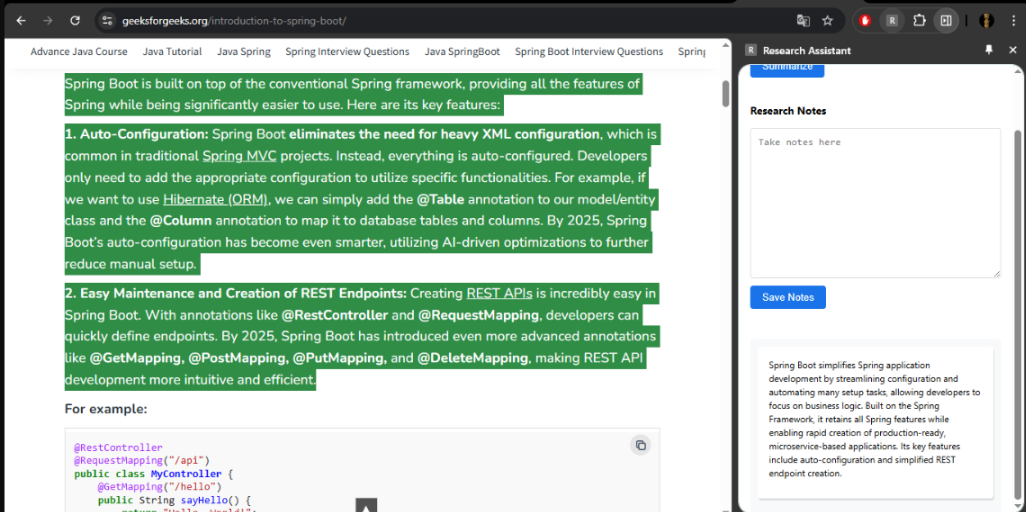This screenshot has width=1026, height=512.
Task: Reload the page with the refresh icon
Action: coord(75,20)
